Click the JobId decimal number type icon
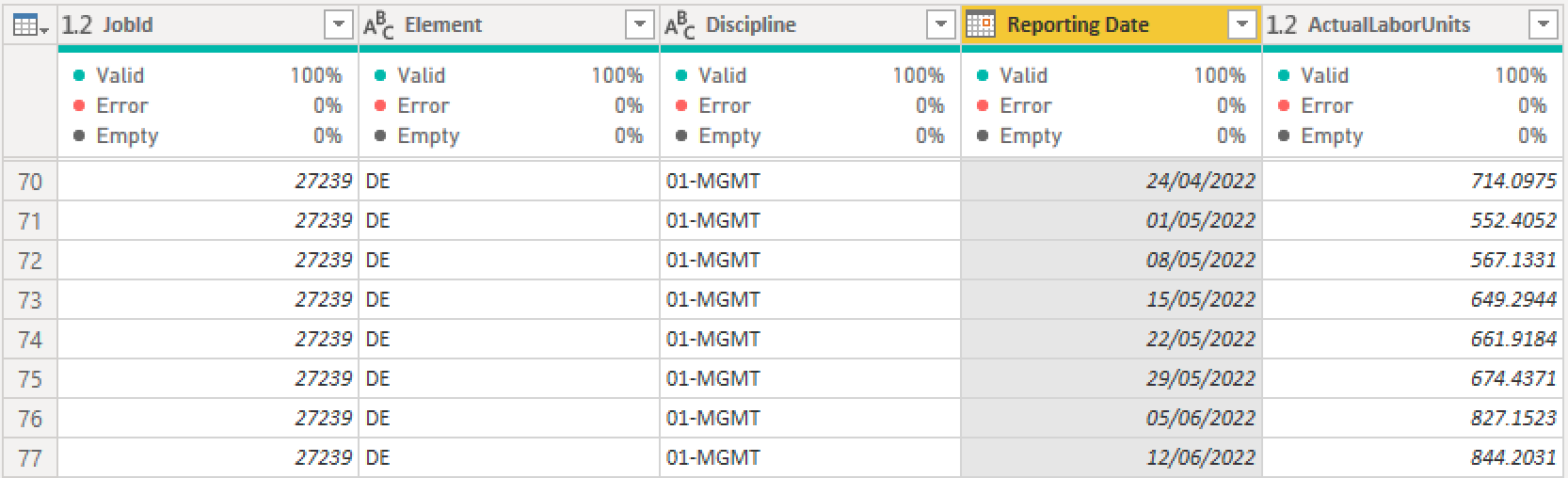The height and width of the screenshot is (478, 1568). click(x=77, y=25)
